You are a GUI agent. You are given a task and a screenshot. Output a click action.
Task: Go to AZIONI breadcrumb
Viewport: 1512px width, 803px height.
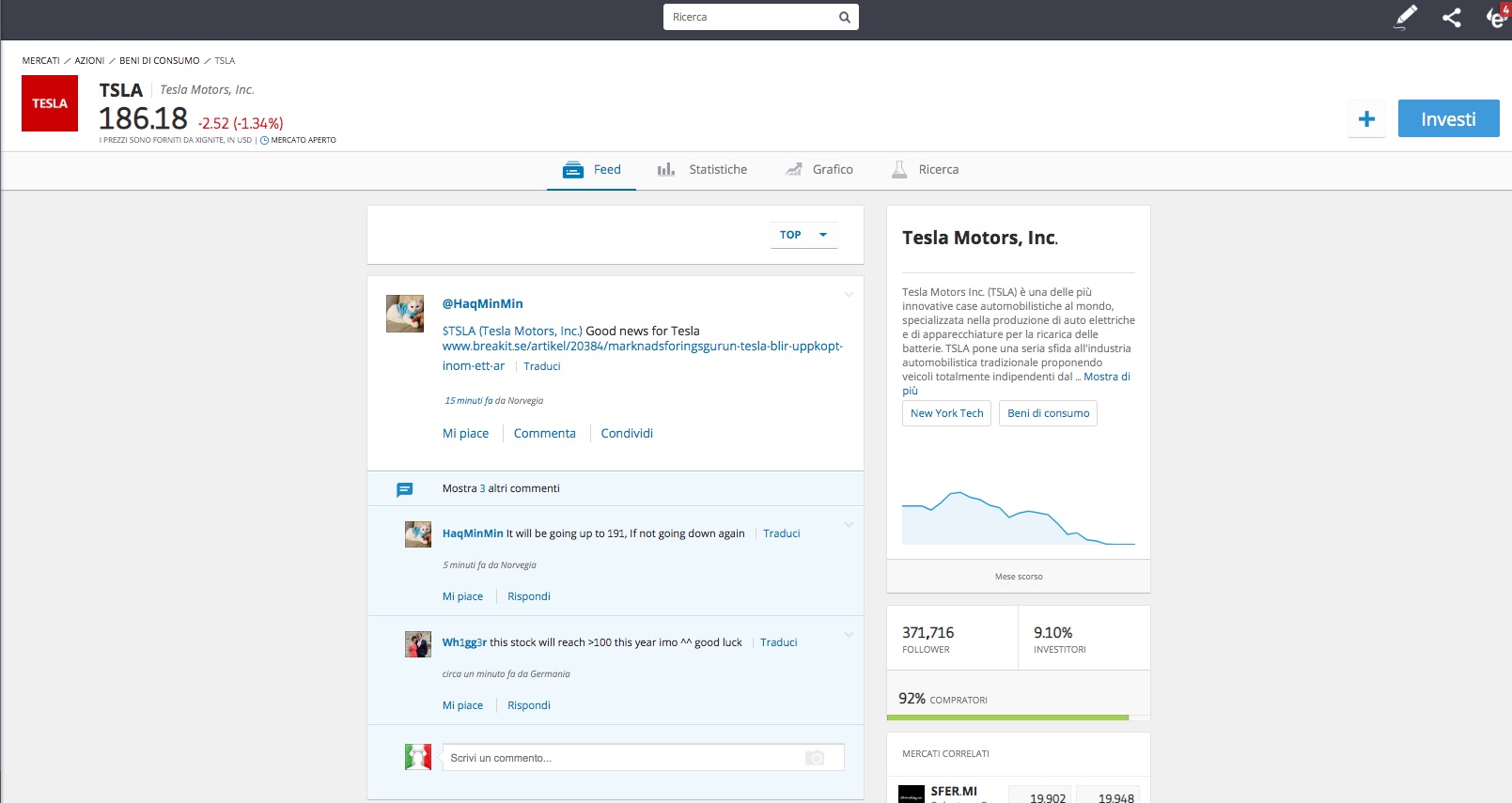89,61
